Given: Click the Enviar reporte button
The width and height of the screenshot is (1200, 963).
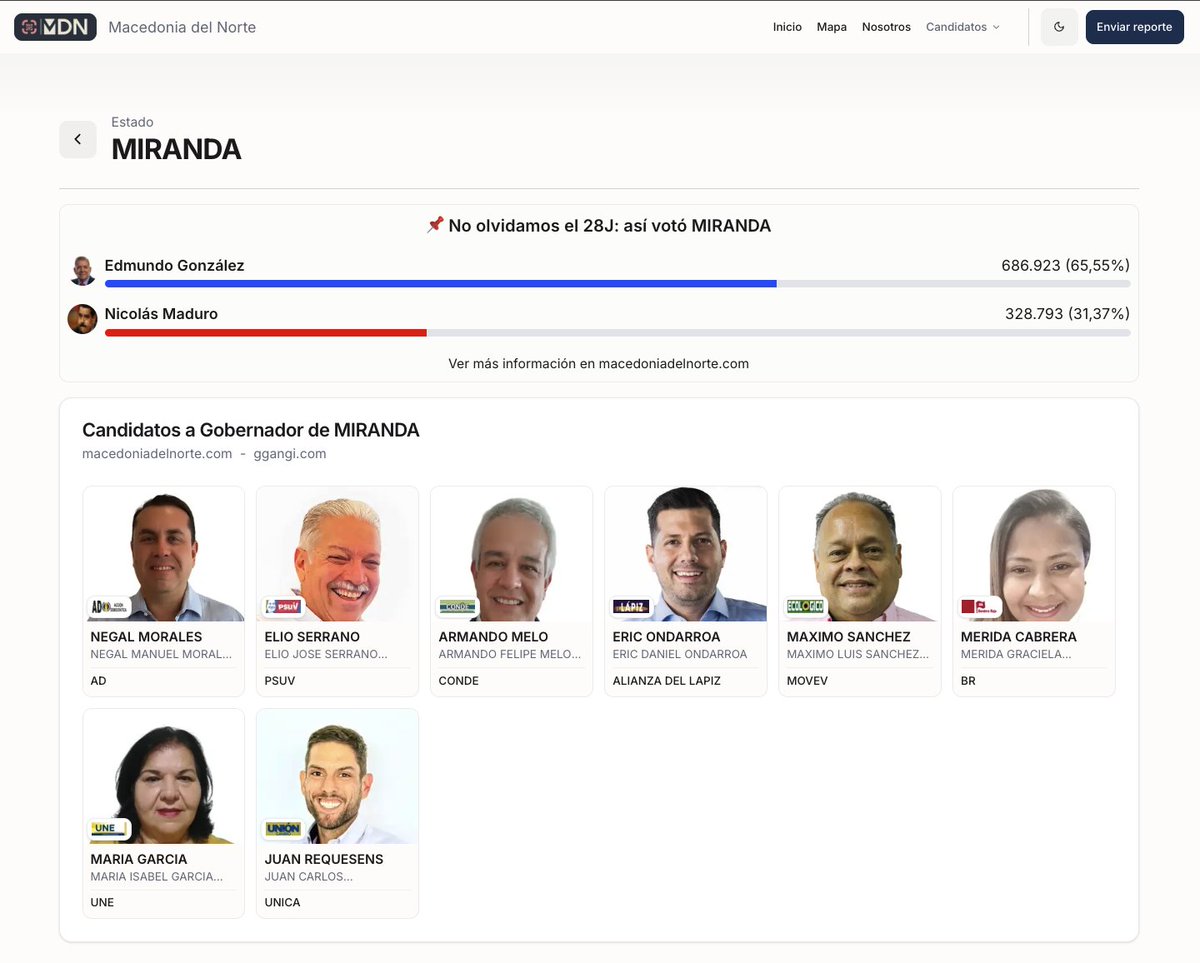Looking at the screenshot, I should (1134, 27).
